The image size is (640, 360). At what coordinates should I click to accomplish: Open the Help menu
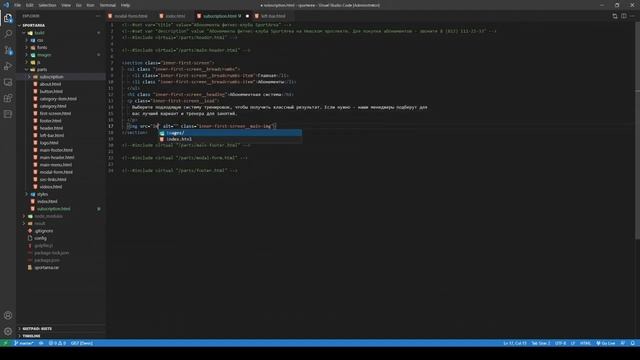coord(125,5)
